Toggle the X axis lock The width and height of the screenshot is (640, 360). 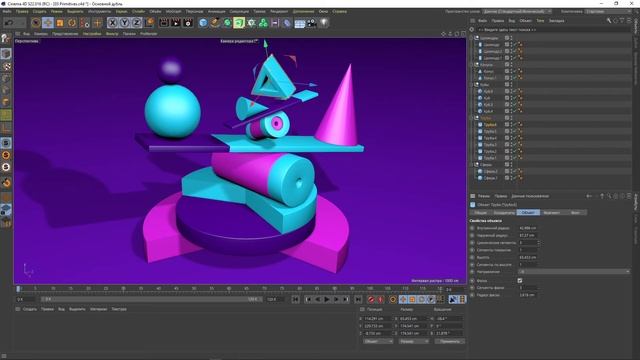click(113, 23)
